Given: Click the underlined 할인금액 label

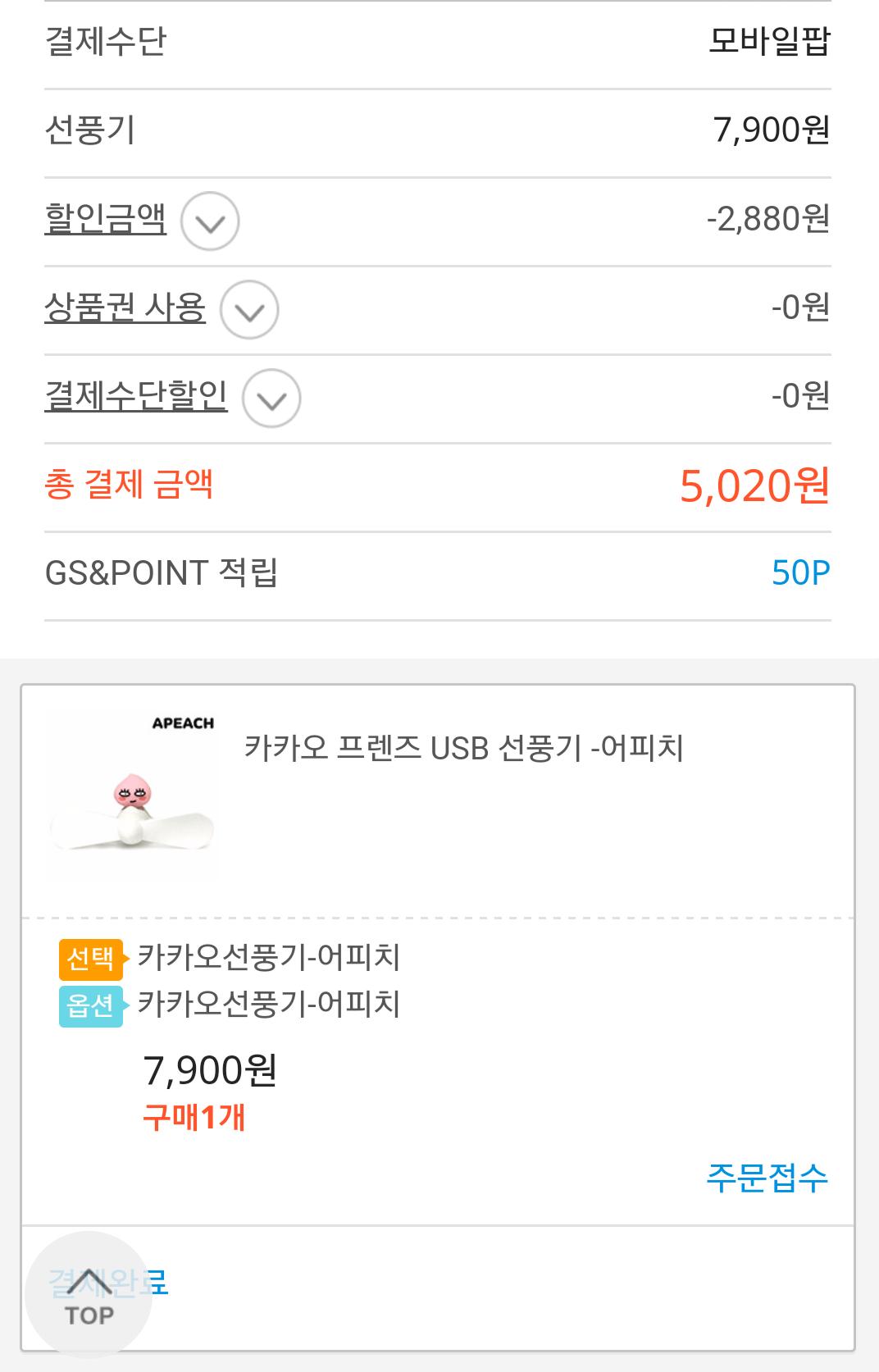Looking at the screenshot, I should tap(106, 218).
